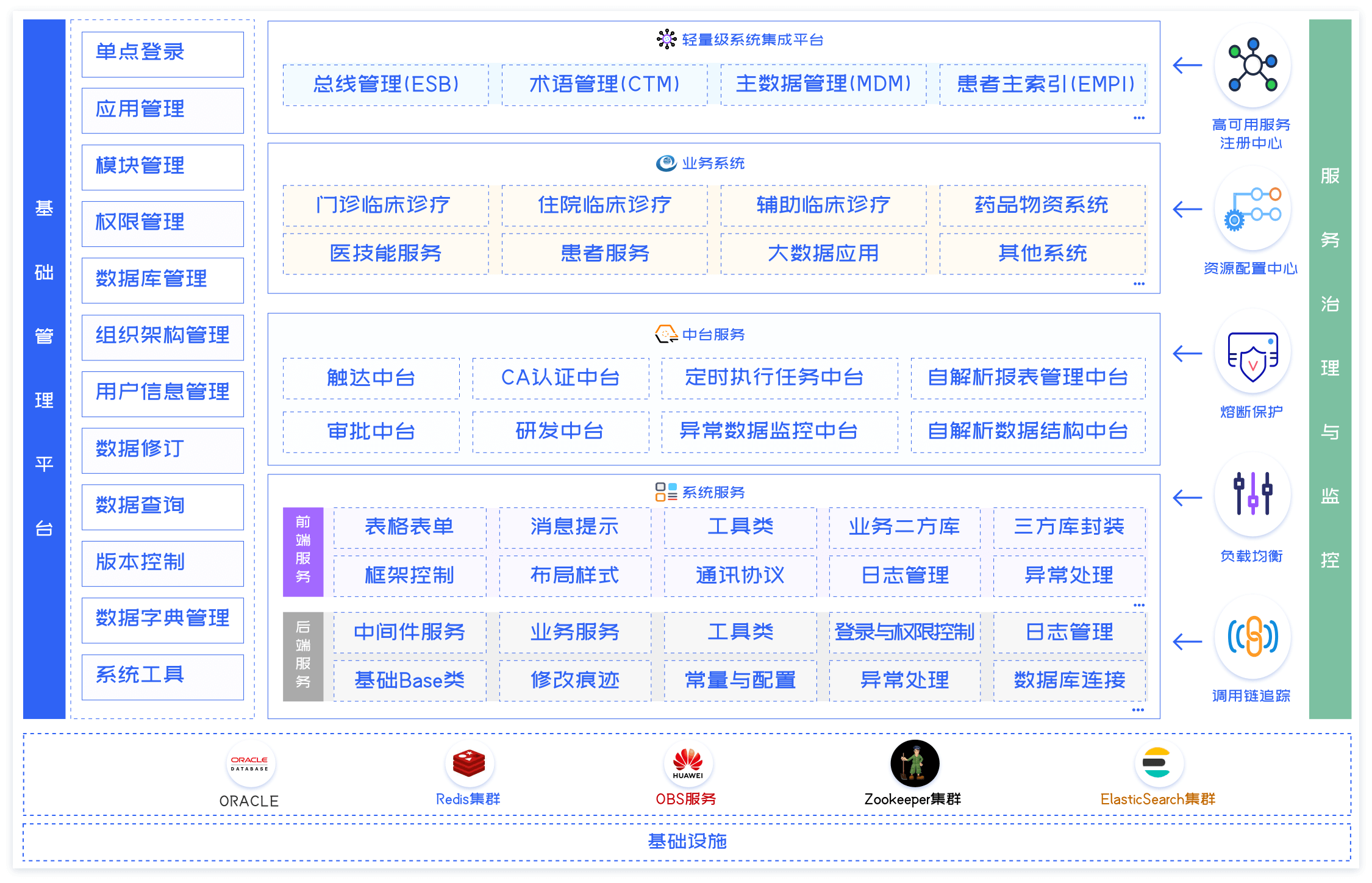Click the 数据库连接 box

tap(1070, 681)
